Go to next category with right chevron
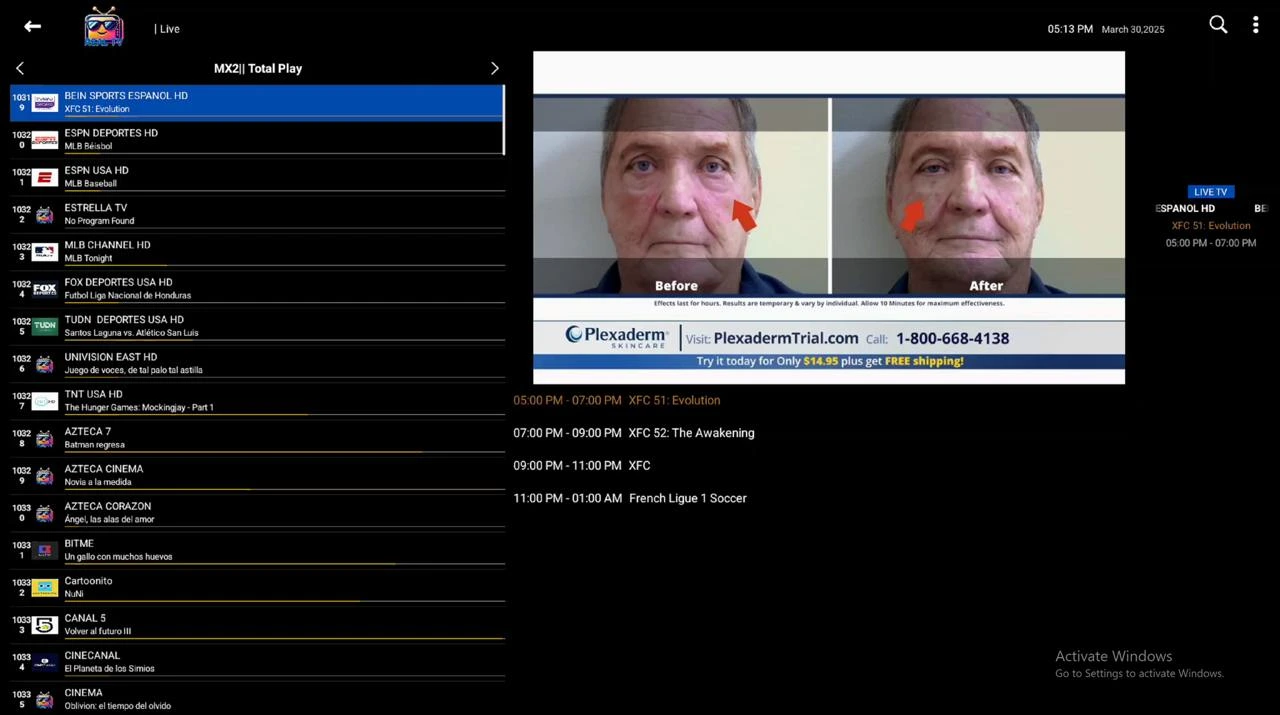The height and width of the screenshot is (715, 1280). 494,68
